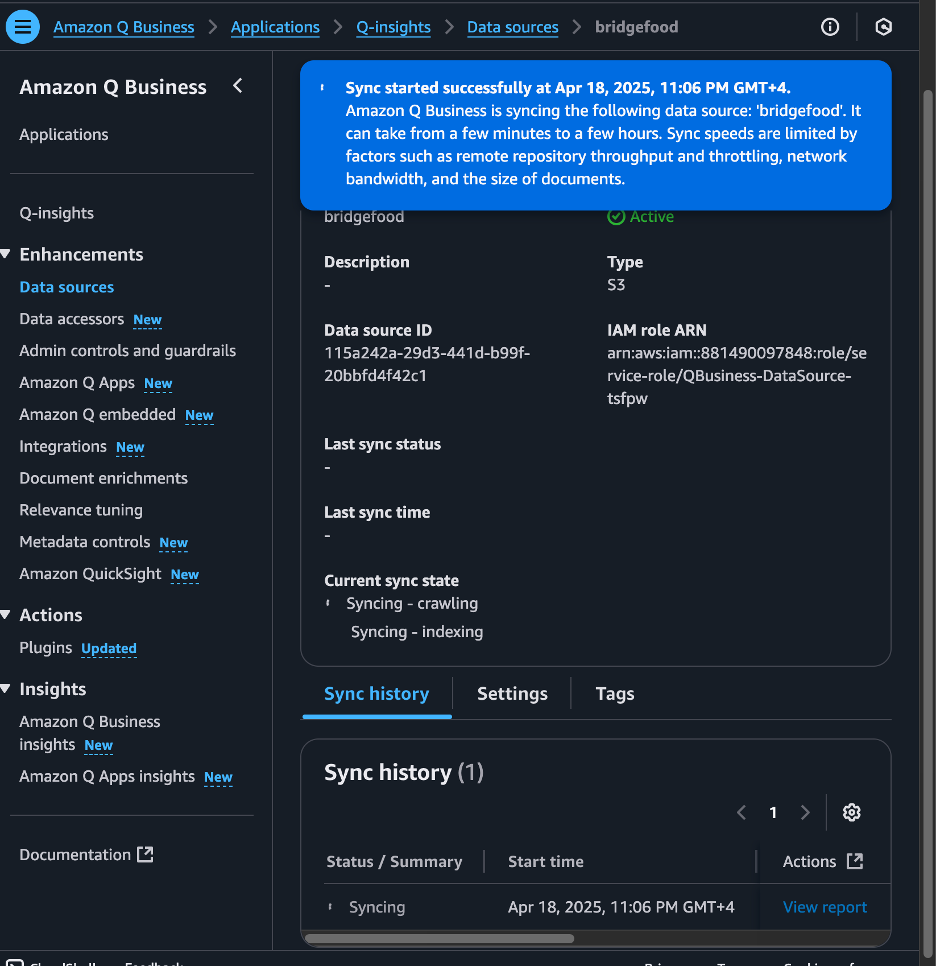Click page number 1 in pagination
Viewport: 936px width, 966px height.
click(773, 813)
